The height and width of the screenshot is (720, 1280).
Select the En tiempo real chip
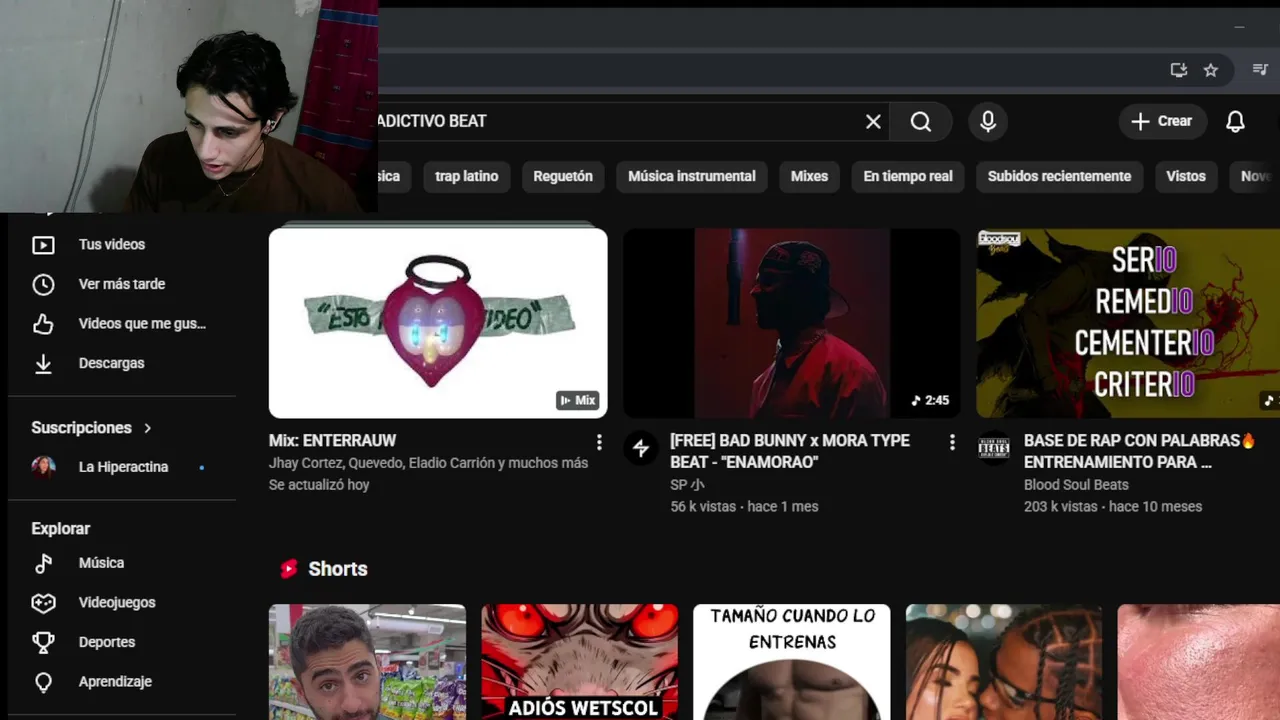click(x=908, y=176)
